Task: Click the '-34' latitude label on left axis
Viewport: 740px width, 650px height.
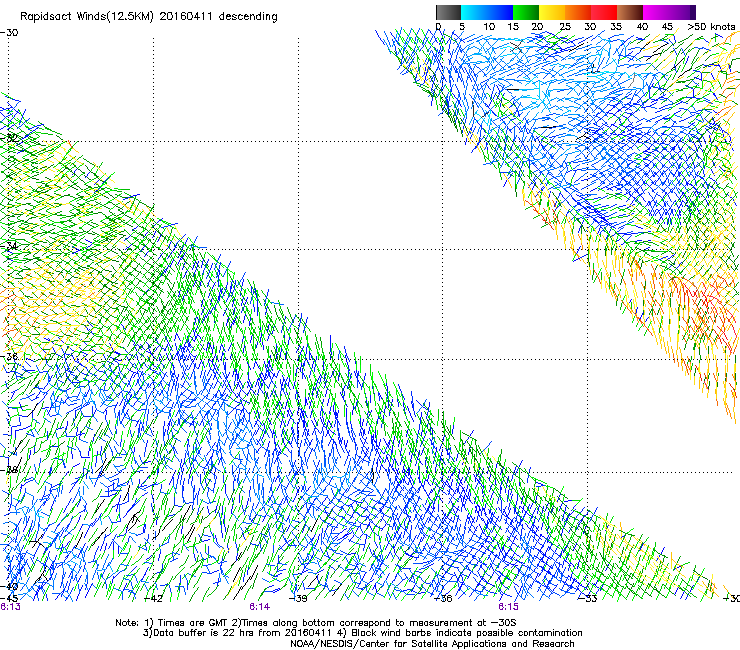Action: click(10, 246)
